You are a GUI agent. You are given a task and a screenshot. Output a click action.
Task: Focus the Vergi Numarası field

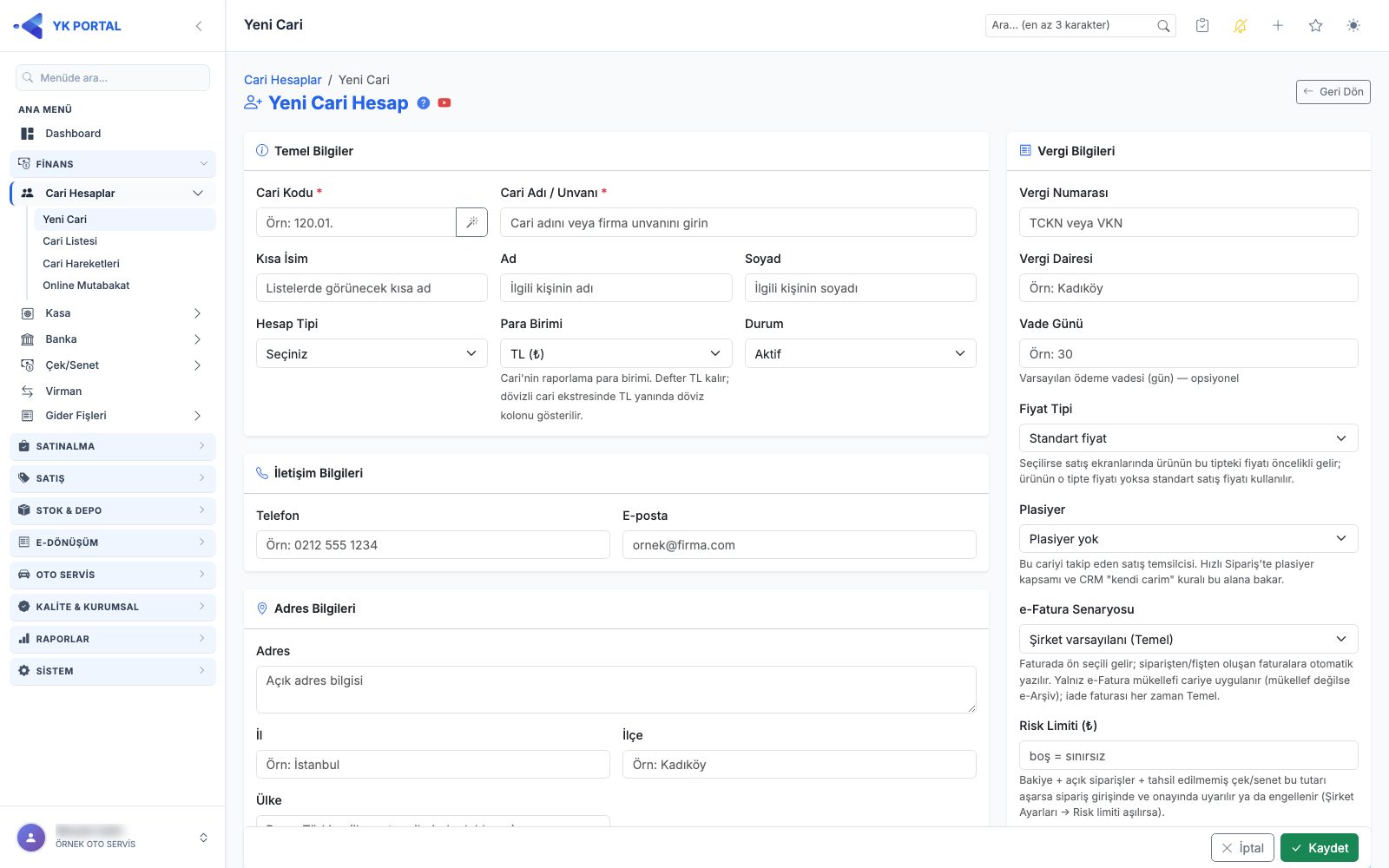click(1188, 222)
